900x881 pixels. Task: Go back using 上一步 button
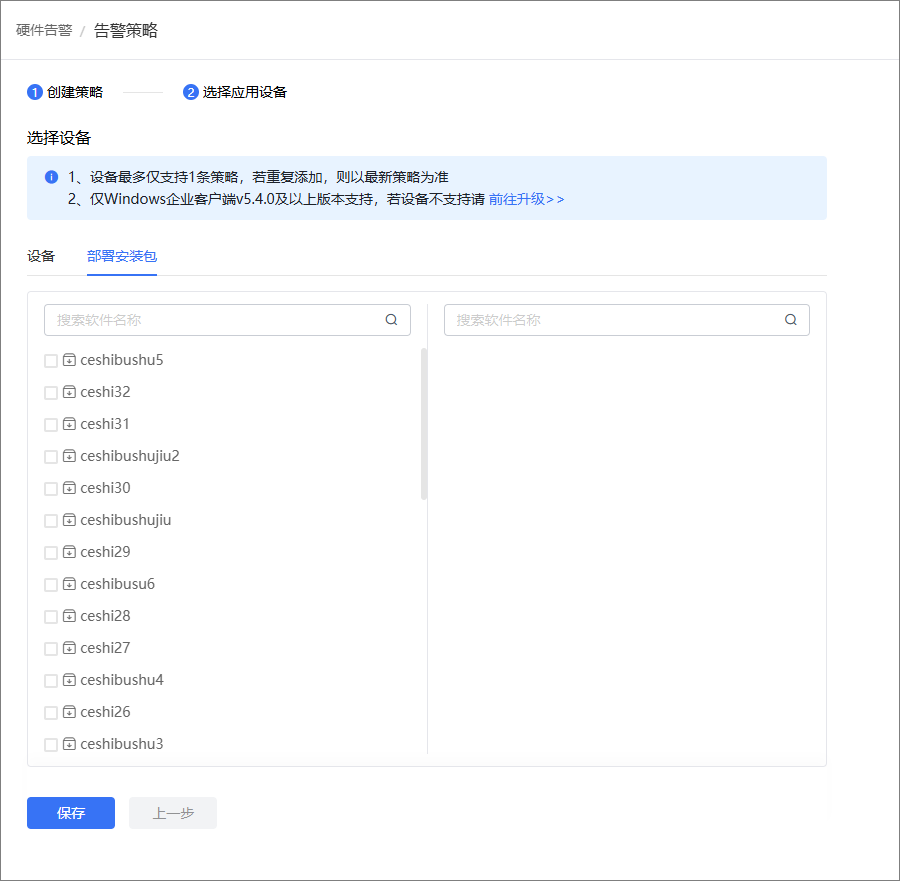tap(173, 813)
